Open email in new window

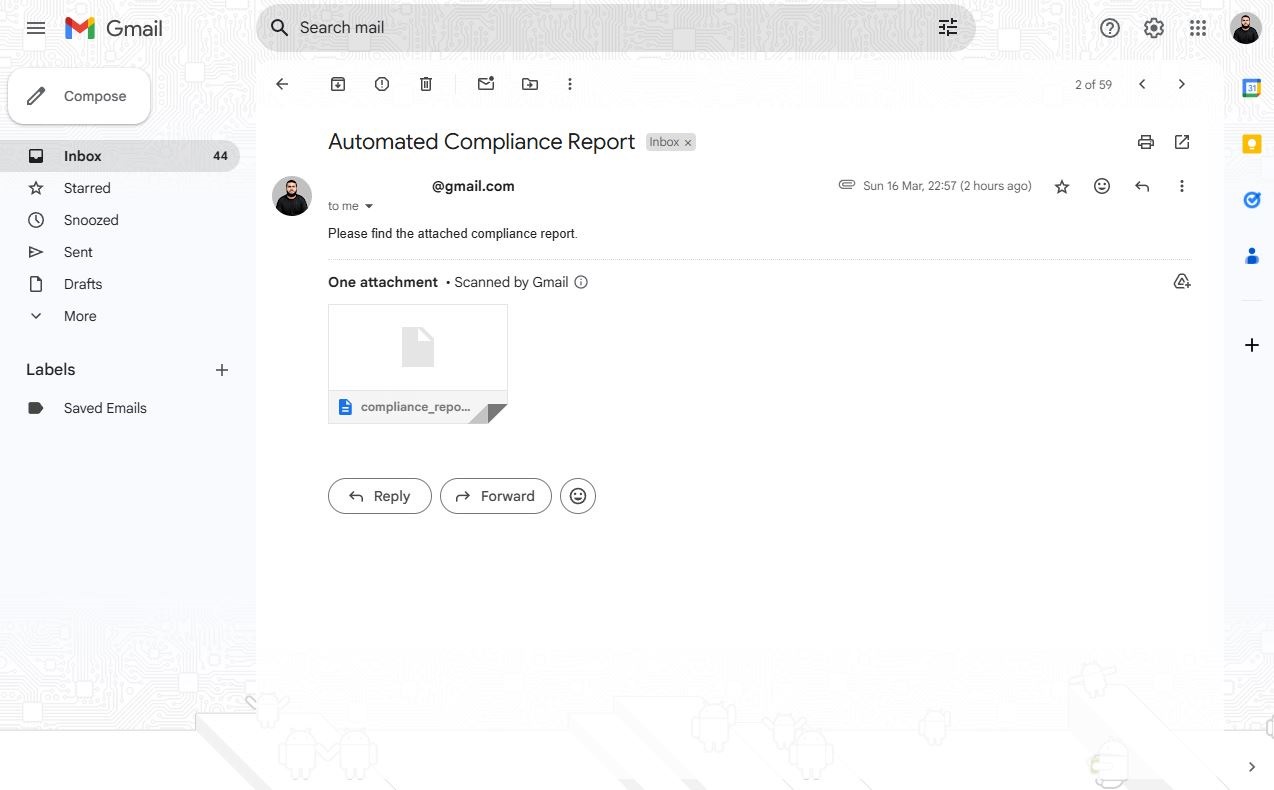1182,142
